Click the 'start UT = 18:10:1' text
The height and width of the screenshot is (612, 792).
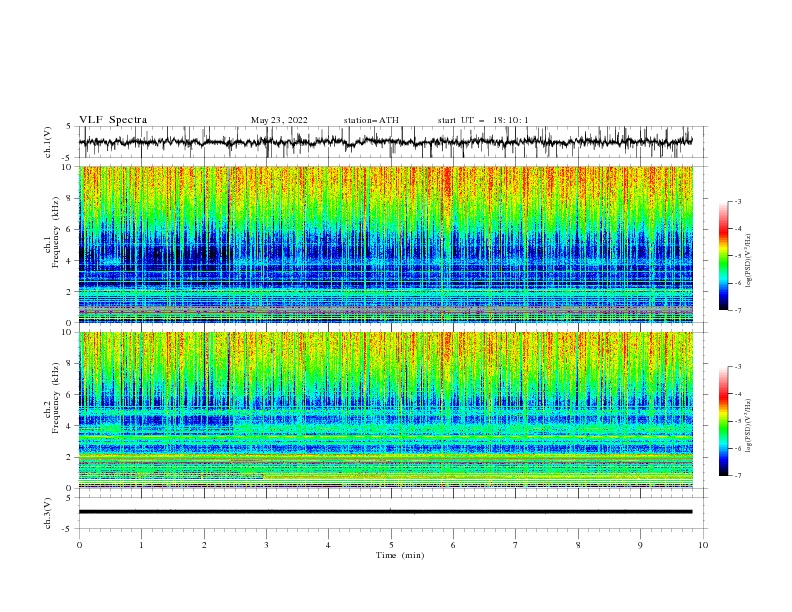point(483,120)
